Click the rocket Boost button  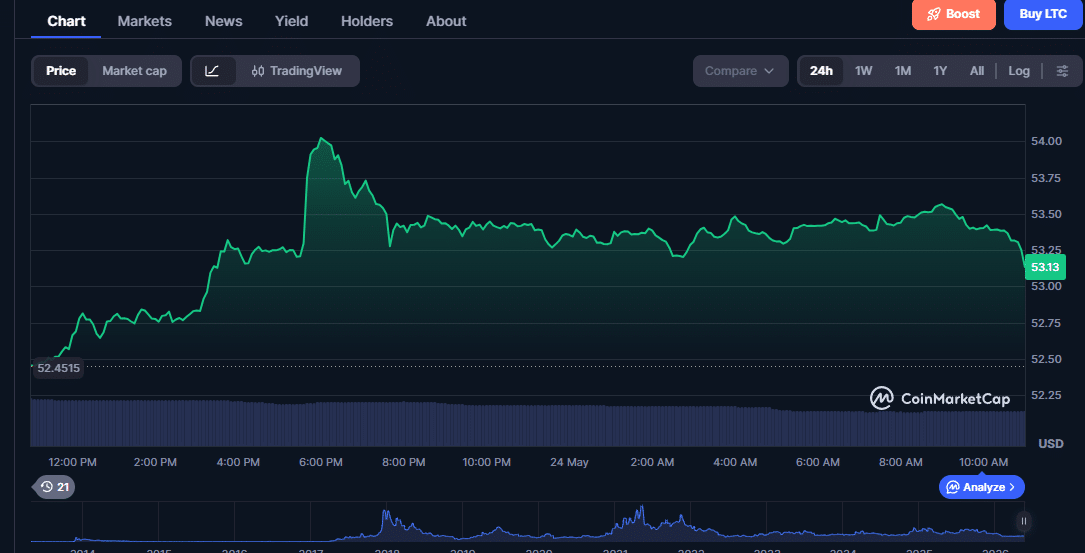coord(954,14)
